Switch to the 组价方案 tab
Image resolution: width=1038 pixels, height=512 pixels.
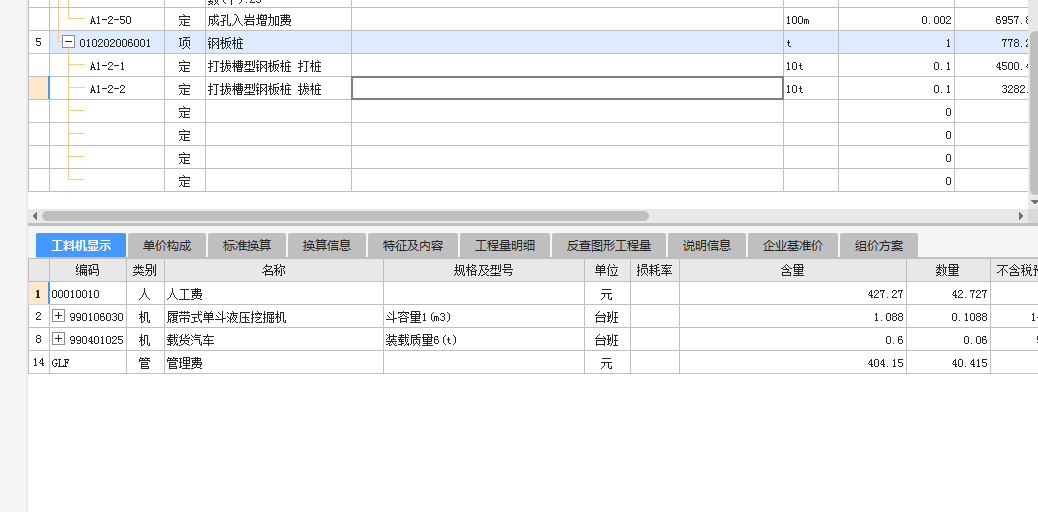[879, 246]
